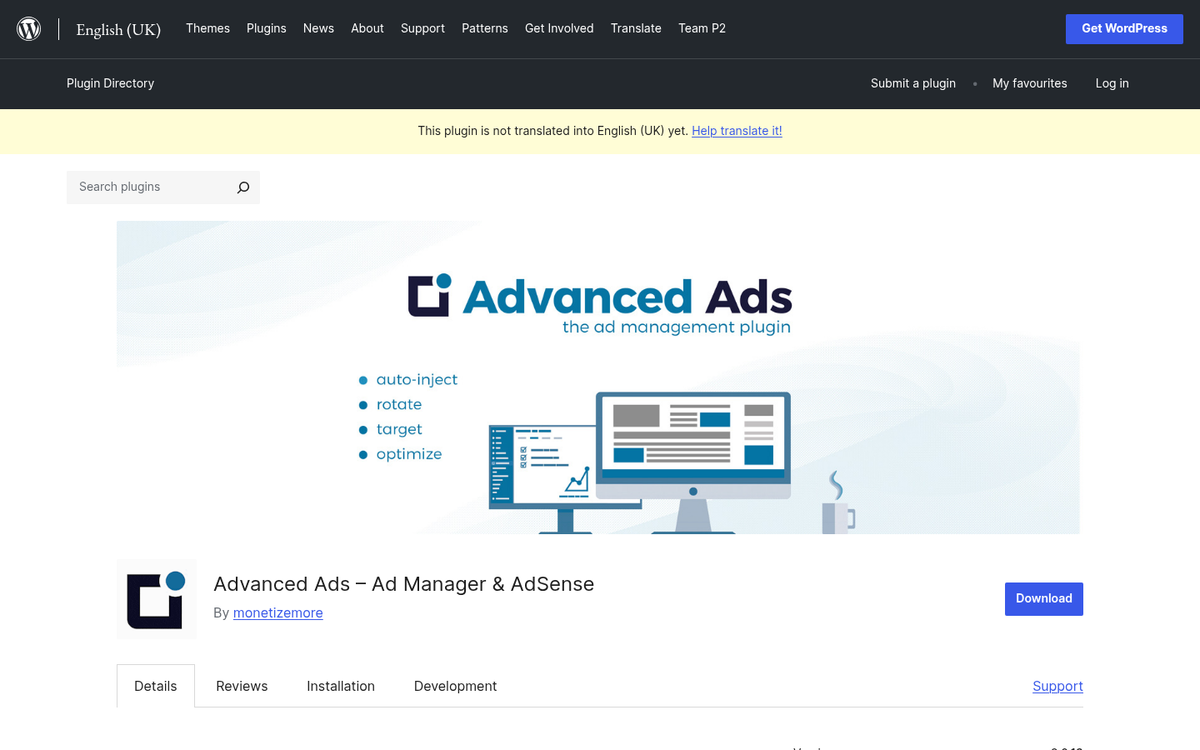
Task: Open the Patterns section
Action: (485, 28)
